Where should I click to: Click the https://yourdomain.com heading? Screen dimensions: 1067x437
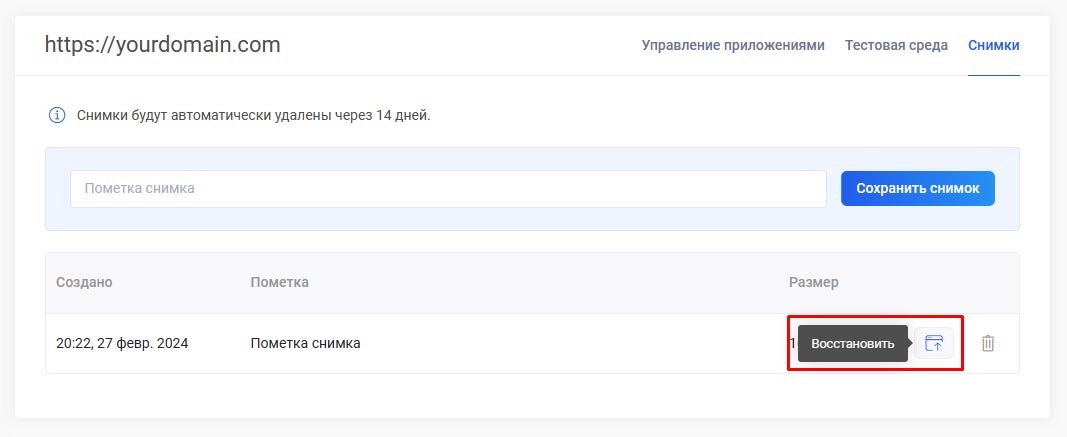[162, 45]
